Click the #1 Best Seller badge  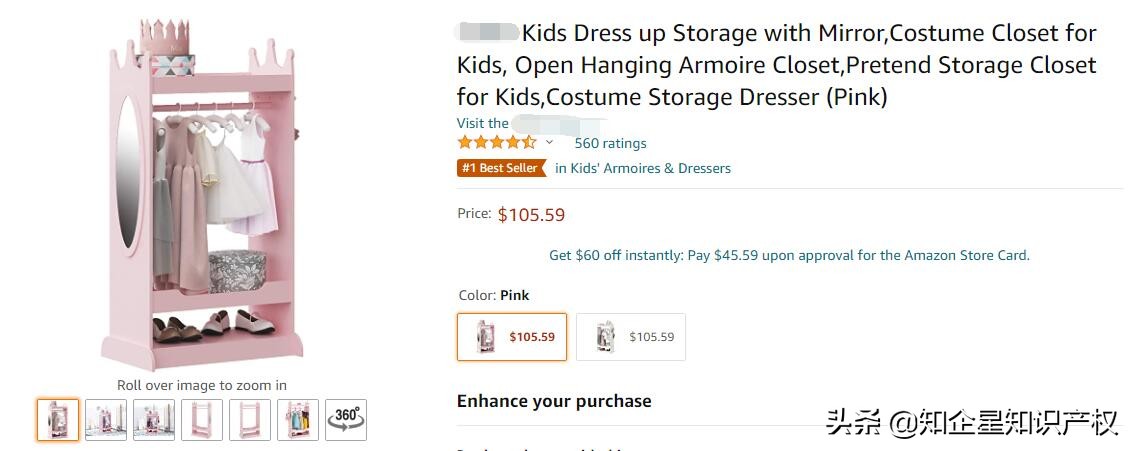(x=501, y=168)
